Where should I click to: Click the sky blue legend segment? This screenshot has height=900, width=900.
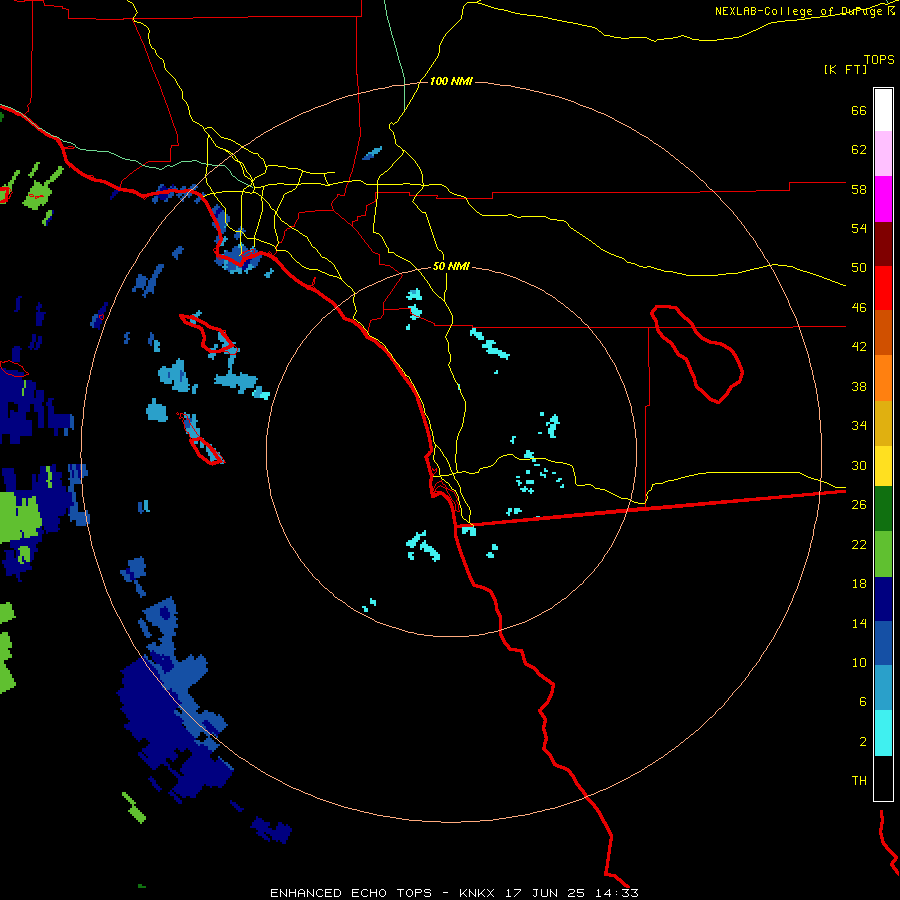coord(883,688)
